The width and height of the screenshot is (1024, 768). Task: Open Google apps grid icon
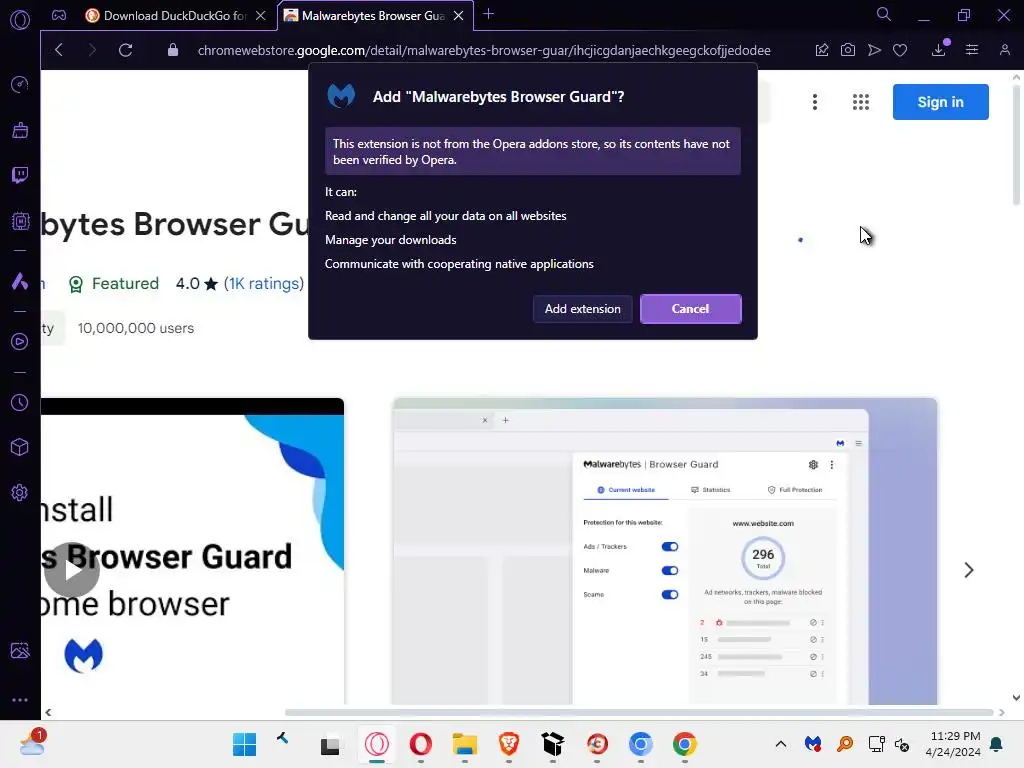[861, 102]
